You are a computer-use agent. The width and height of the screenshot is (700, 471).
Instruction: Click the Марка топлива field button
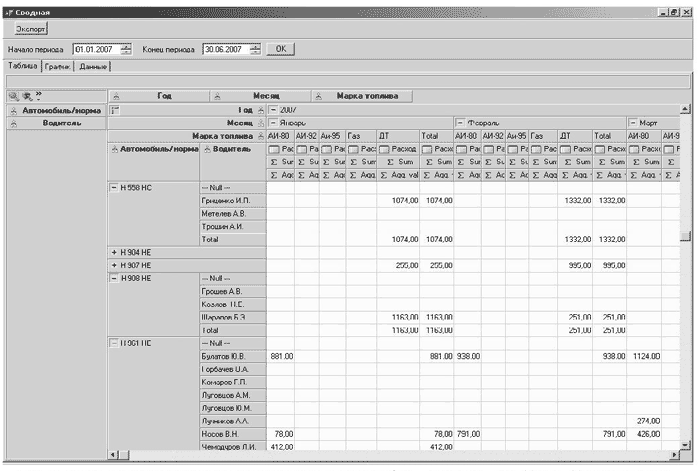point(362,96)
